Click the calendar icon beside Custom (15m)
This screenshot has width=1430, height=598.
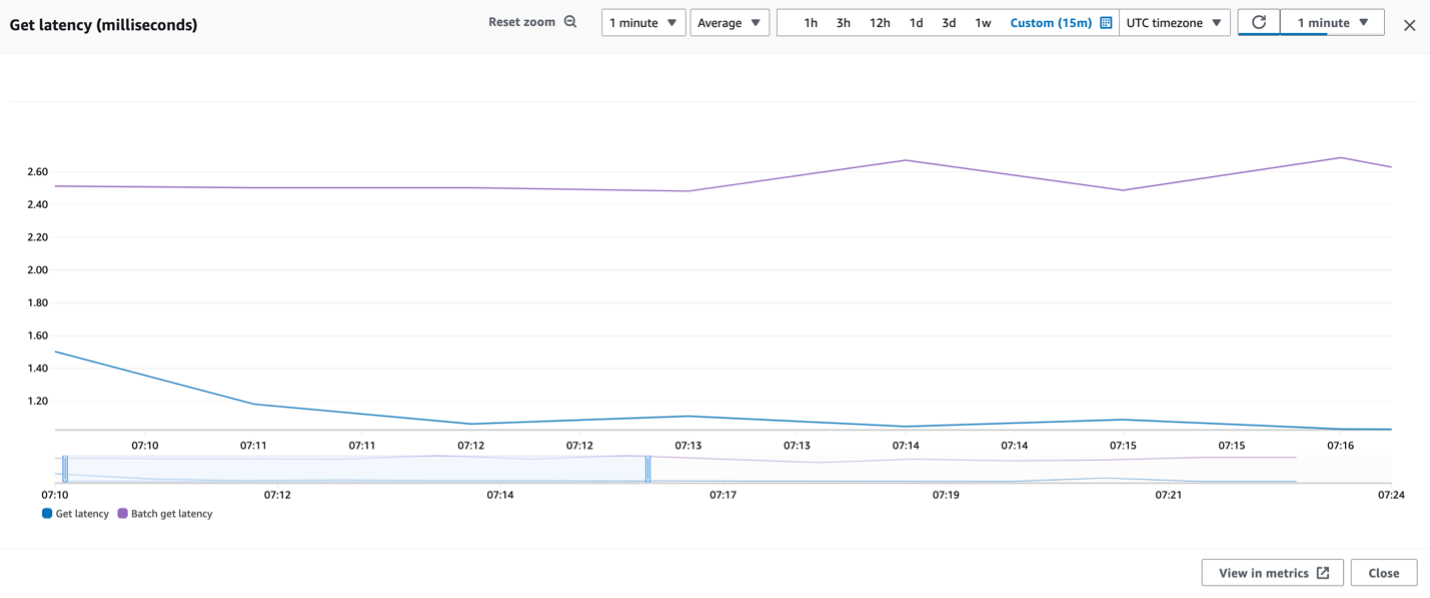(1106, 22)
